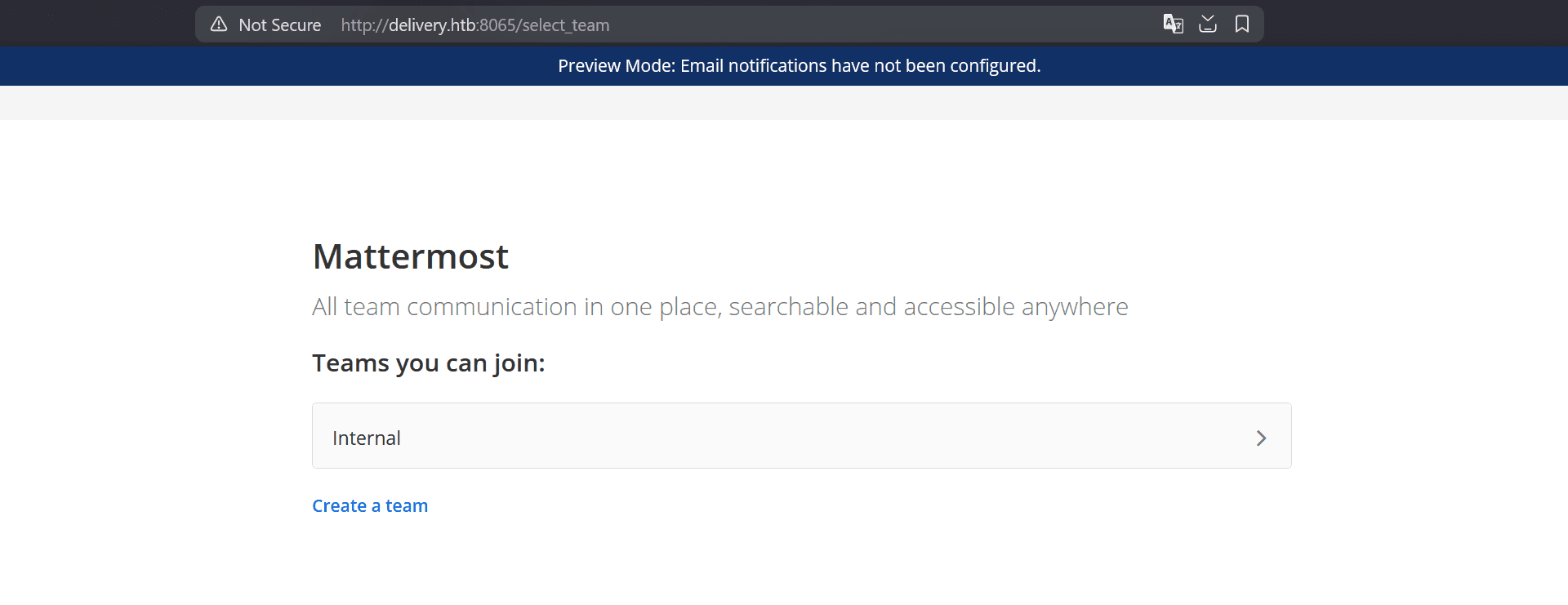Open the page translate icon
This screenshot has width=1568, height=605.
click(x=1173, y=24)
